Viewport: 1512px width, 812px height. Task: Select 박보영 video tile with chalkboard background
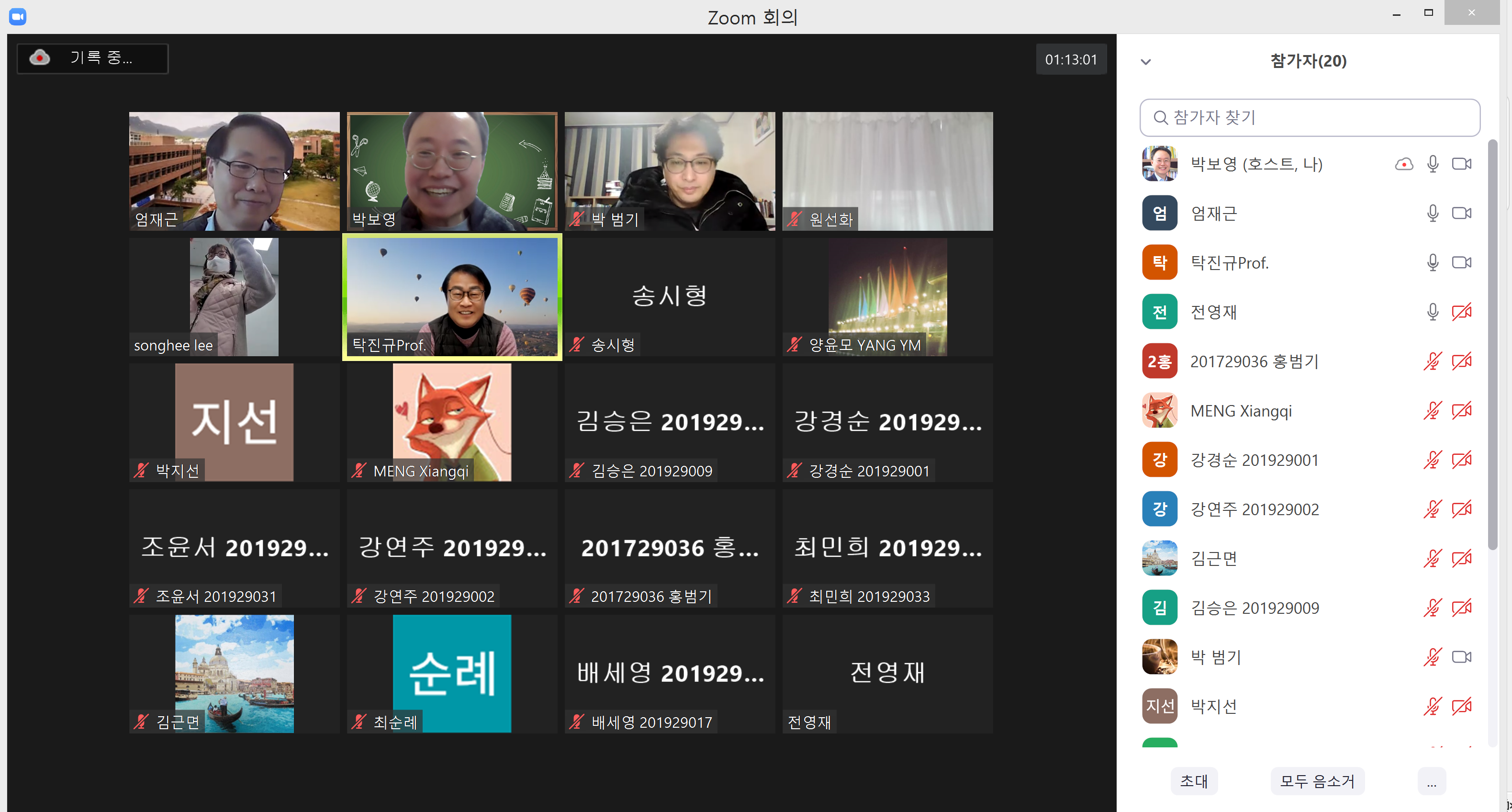click(x=452, y=171)
